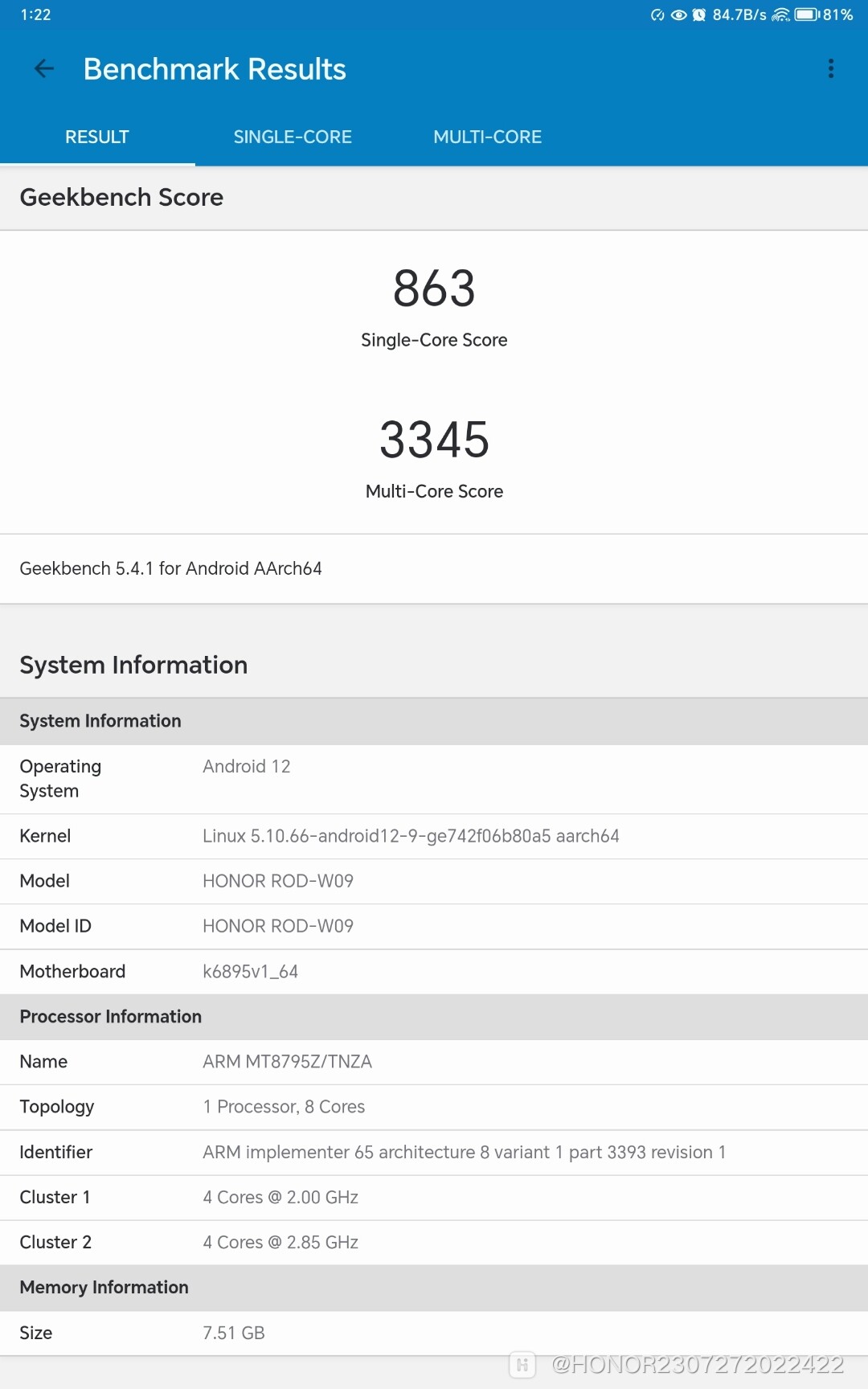This screenshot has width=868, height=1389.
Task: Switch to the MULTI-CORE tab
Action: tap(487, 137)
